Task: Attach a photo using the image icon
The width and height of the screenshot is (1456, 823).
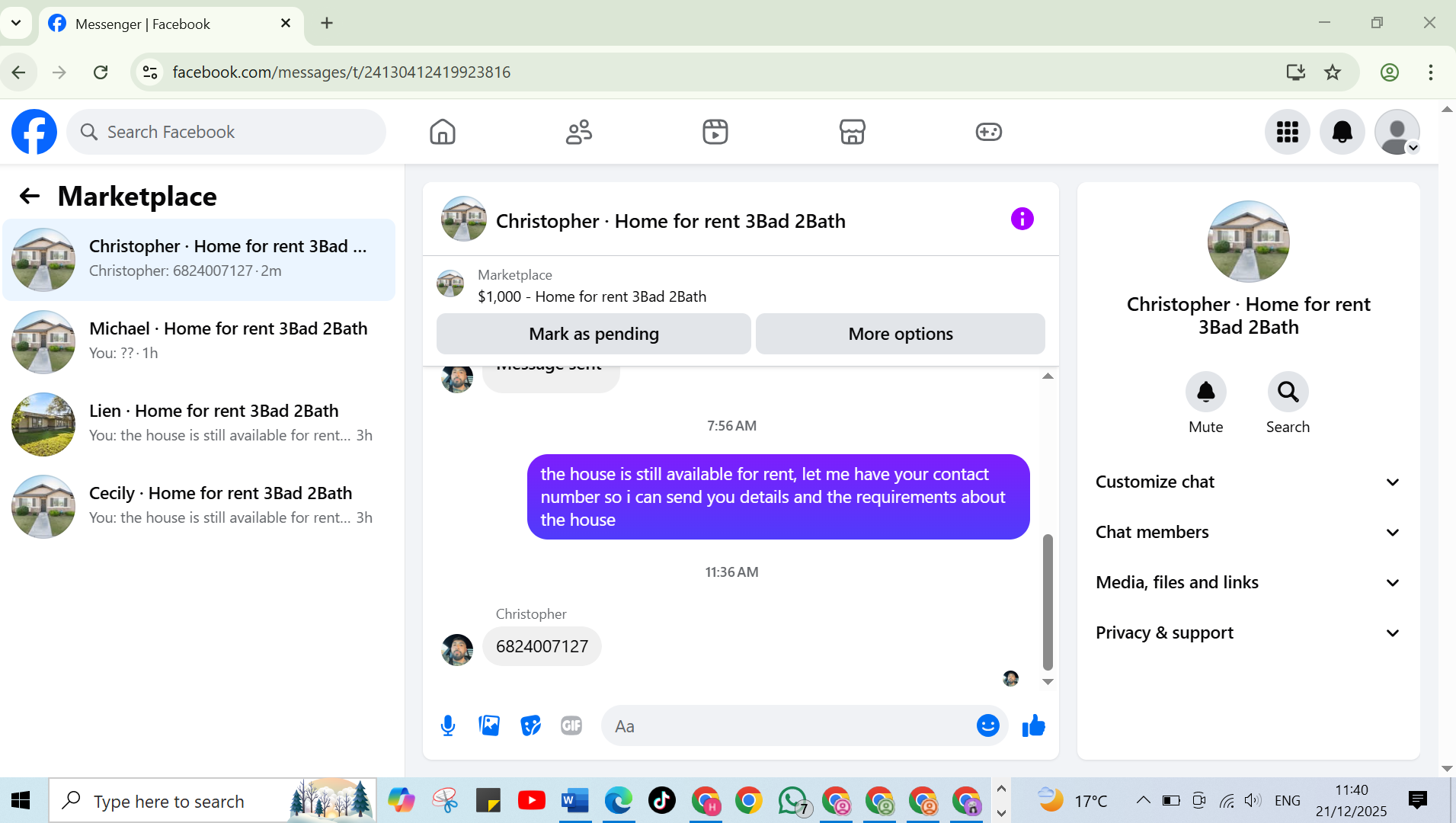Action: point(489,725)
